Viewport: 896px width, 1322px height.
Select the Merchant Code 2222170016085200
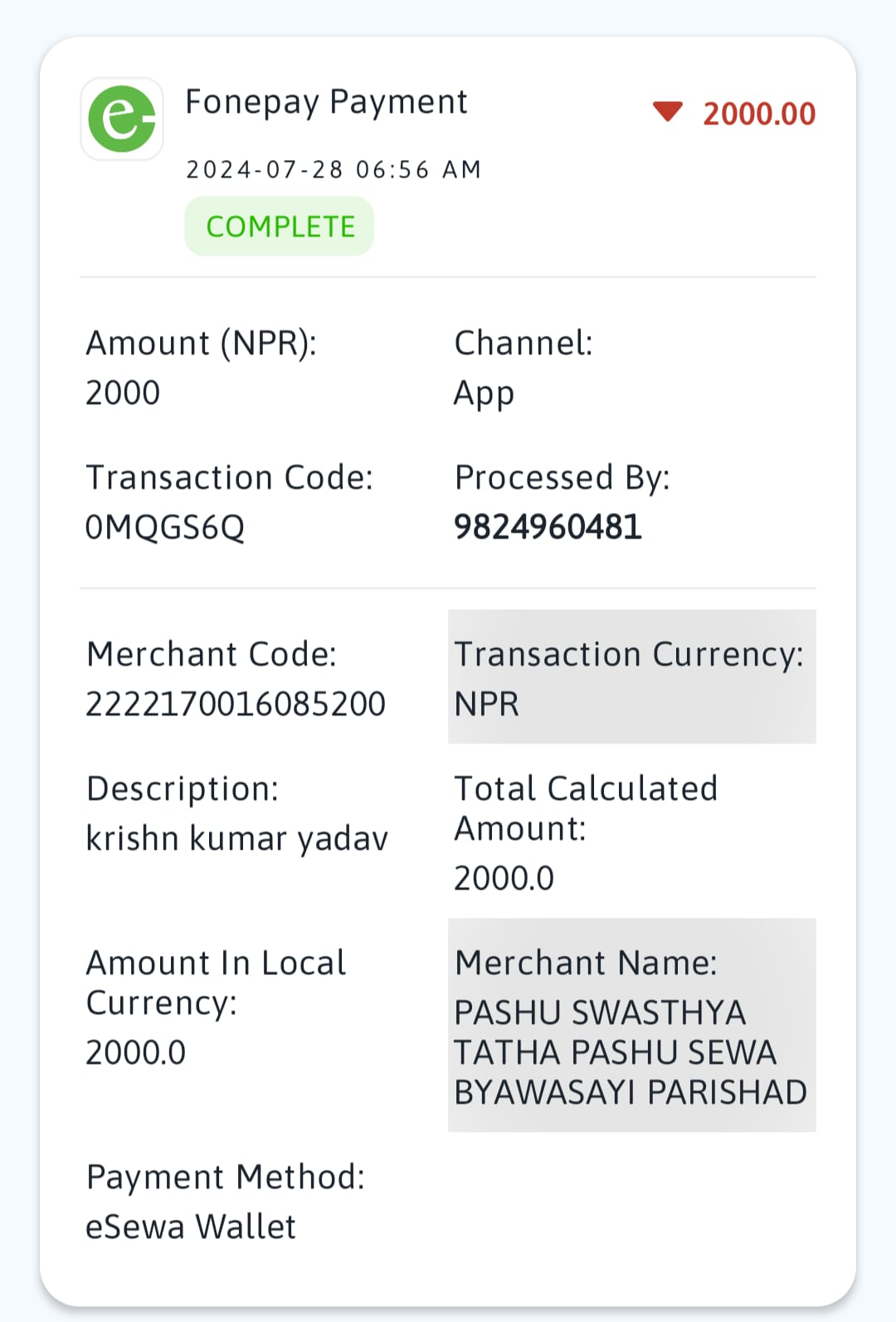point(236,704)
